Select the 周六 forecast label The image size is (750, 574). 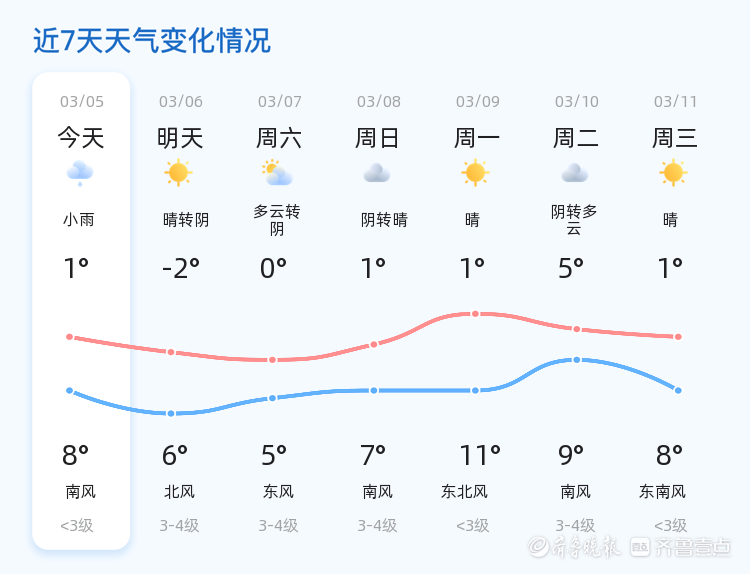click(279, 138)
